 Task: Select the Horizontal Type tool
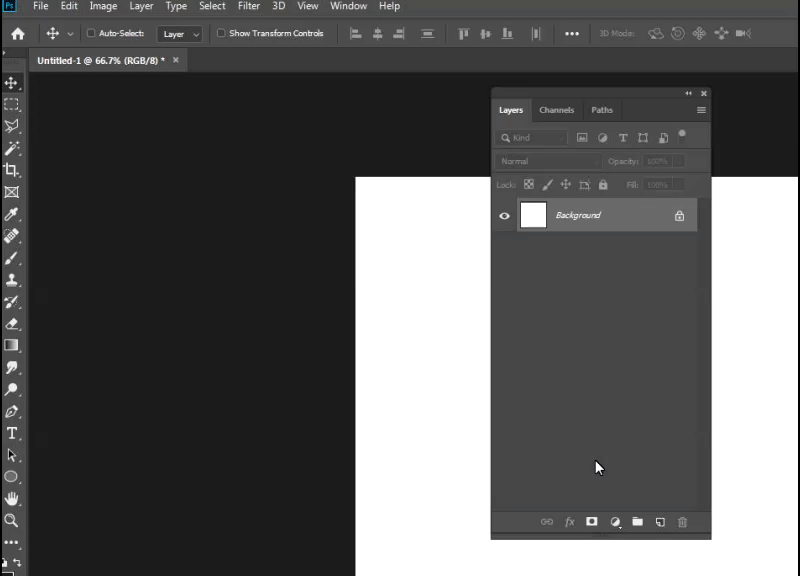coord(12,433)
